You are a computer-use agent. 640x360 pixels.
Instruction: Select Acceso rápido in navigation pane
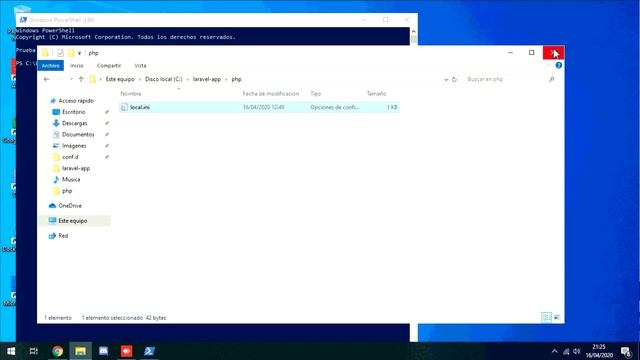click(x=76, y=101)
